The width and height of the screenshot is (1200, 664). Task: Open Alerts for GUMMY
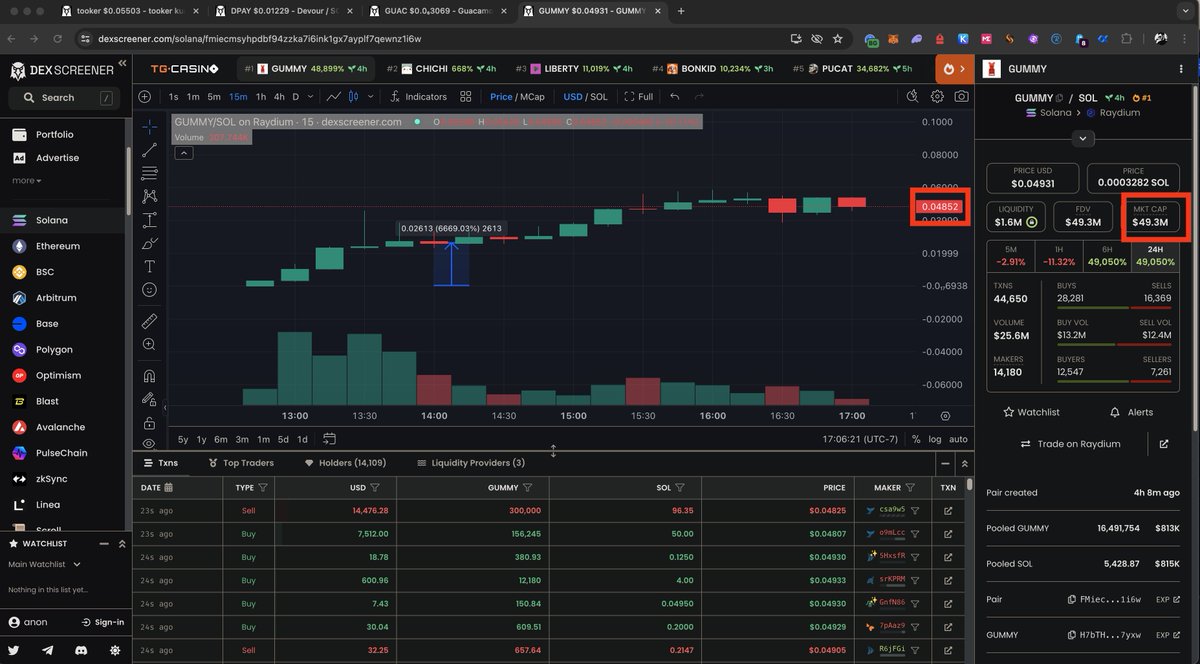click(x=1131, y=412)
